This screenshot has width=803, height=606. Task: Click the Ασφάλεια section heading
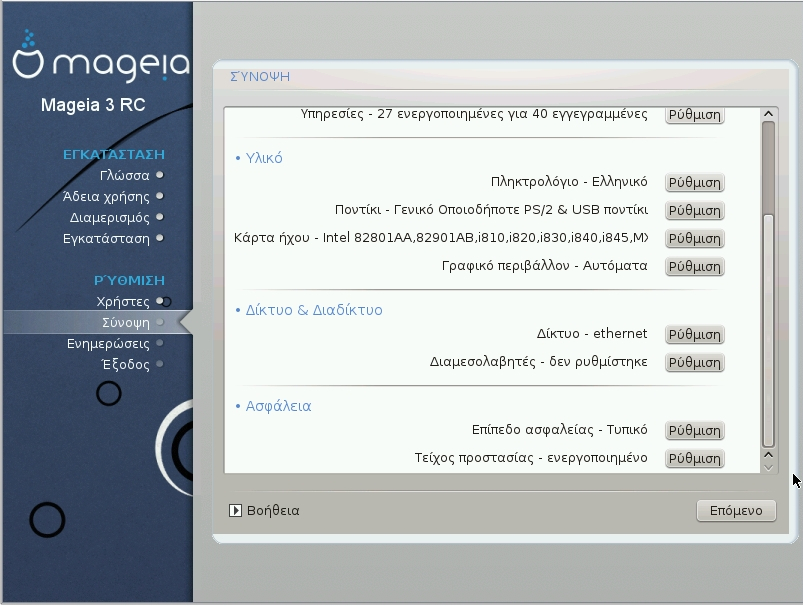click(x=278, y=406)
